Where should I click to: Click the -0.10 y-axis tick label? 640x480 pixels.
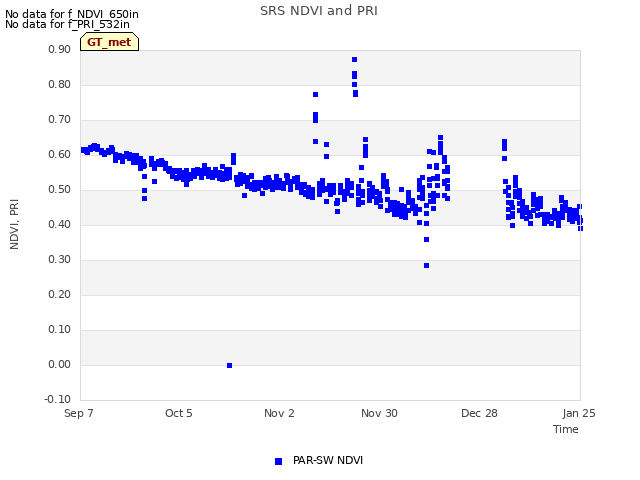click(x=58, y=399)
